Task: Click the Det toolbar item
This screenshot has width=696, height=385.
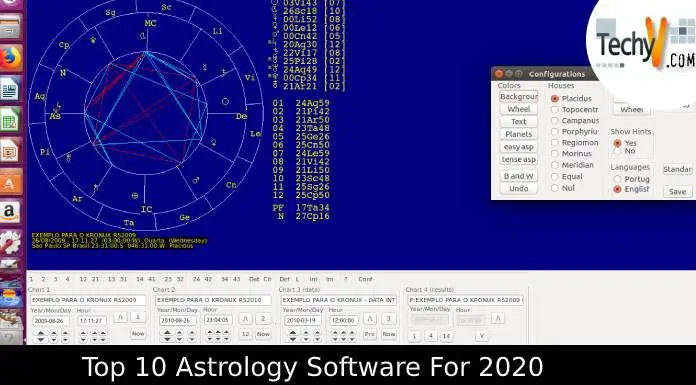Action: [284, 279]
